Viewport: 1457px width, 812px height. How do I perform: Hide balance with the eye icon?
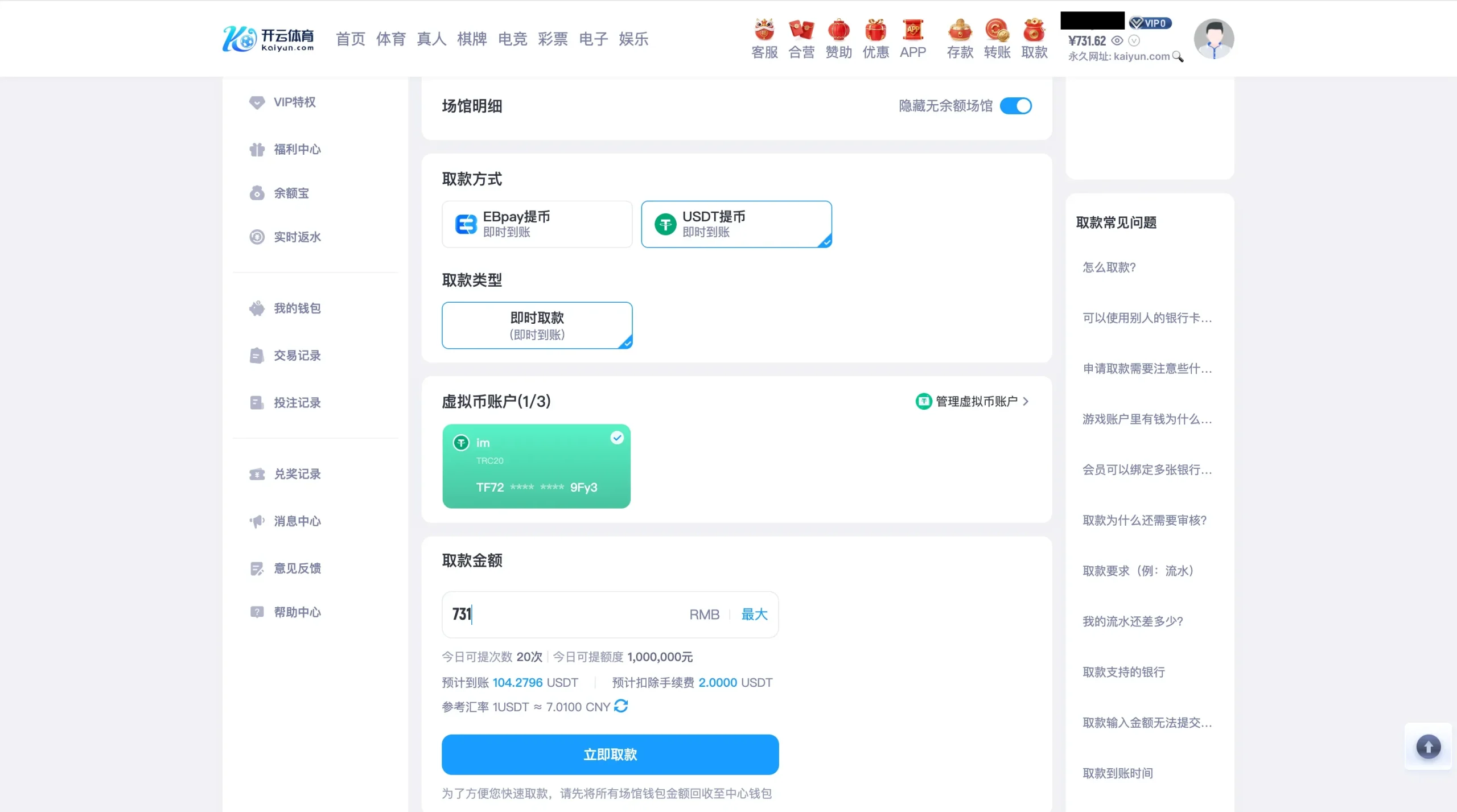tap(1117, 40)
